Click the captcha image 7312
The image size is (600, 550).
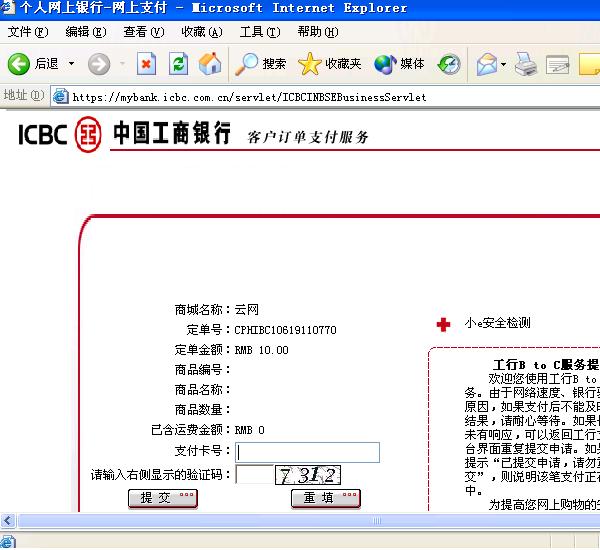(308, 475)
